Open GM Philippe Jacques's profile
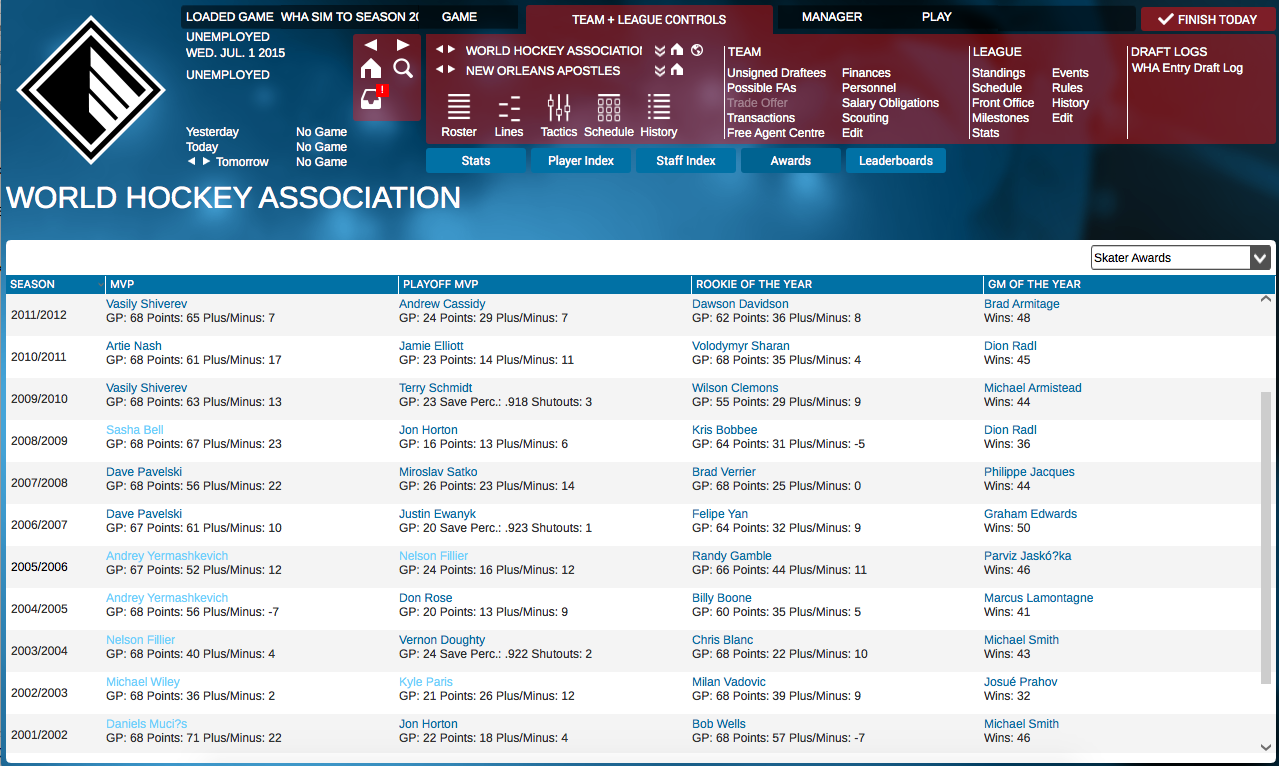The width and height of the screenshot is (1279, 766). (x=1029, y=472)
